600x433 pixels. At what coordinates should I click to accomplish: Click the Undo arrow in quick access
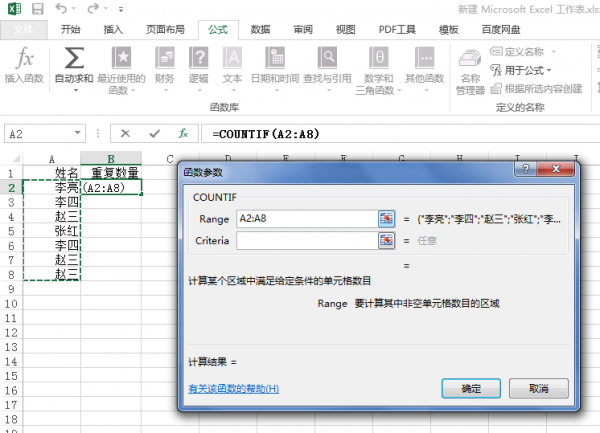point(61,8)
